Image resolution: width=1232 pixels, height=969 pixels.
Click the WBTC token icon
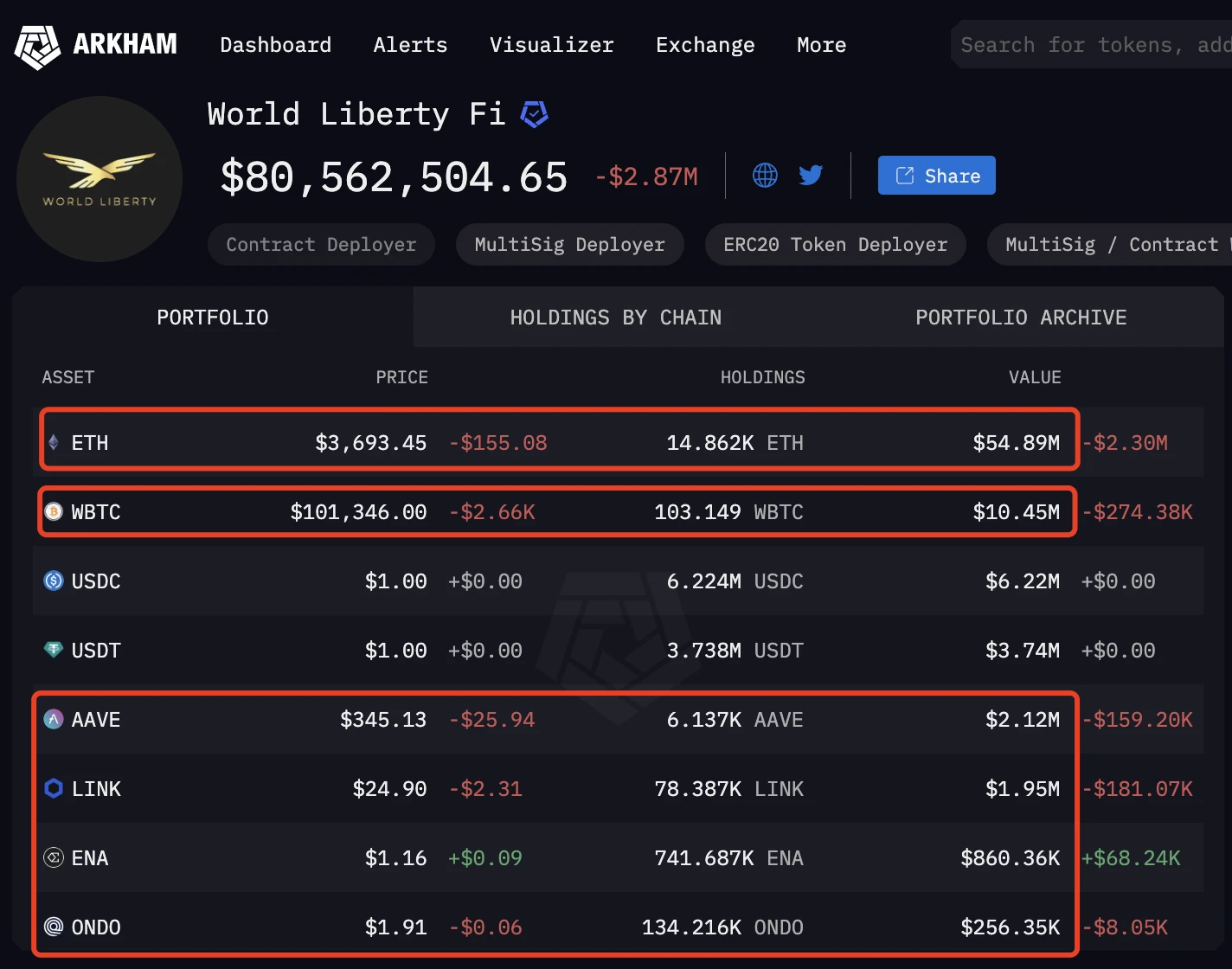[54, 512]
